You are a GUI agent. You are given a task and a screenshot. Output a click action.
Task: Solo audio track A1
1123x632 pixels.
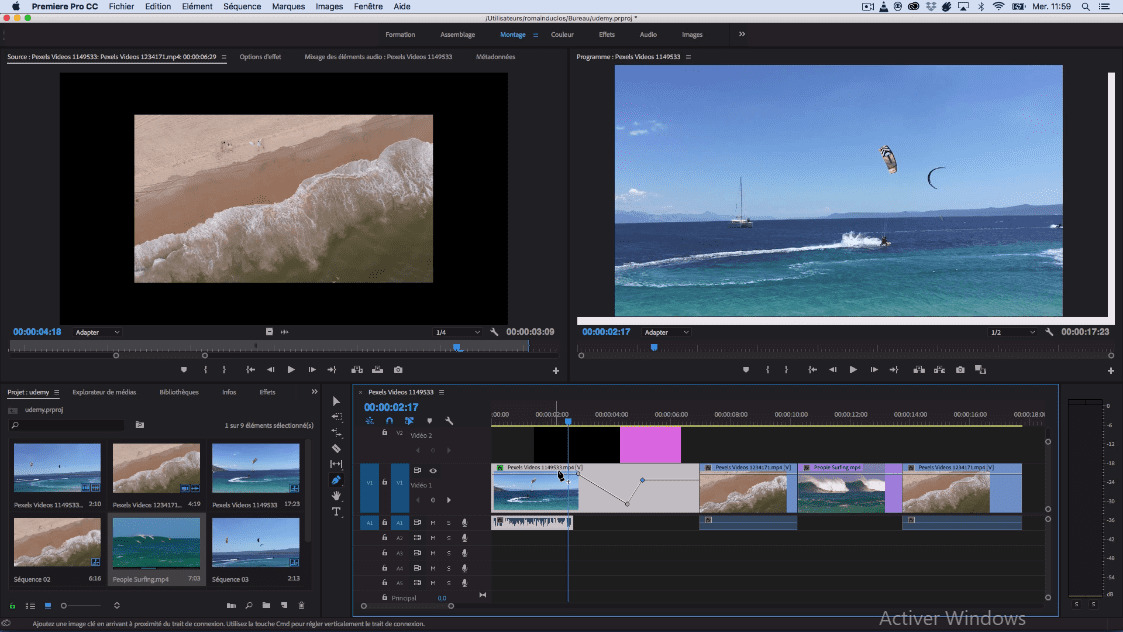[x=448, y=523]
